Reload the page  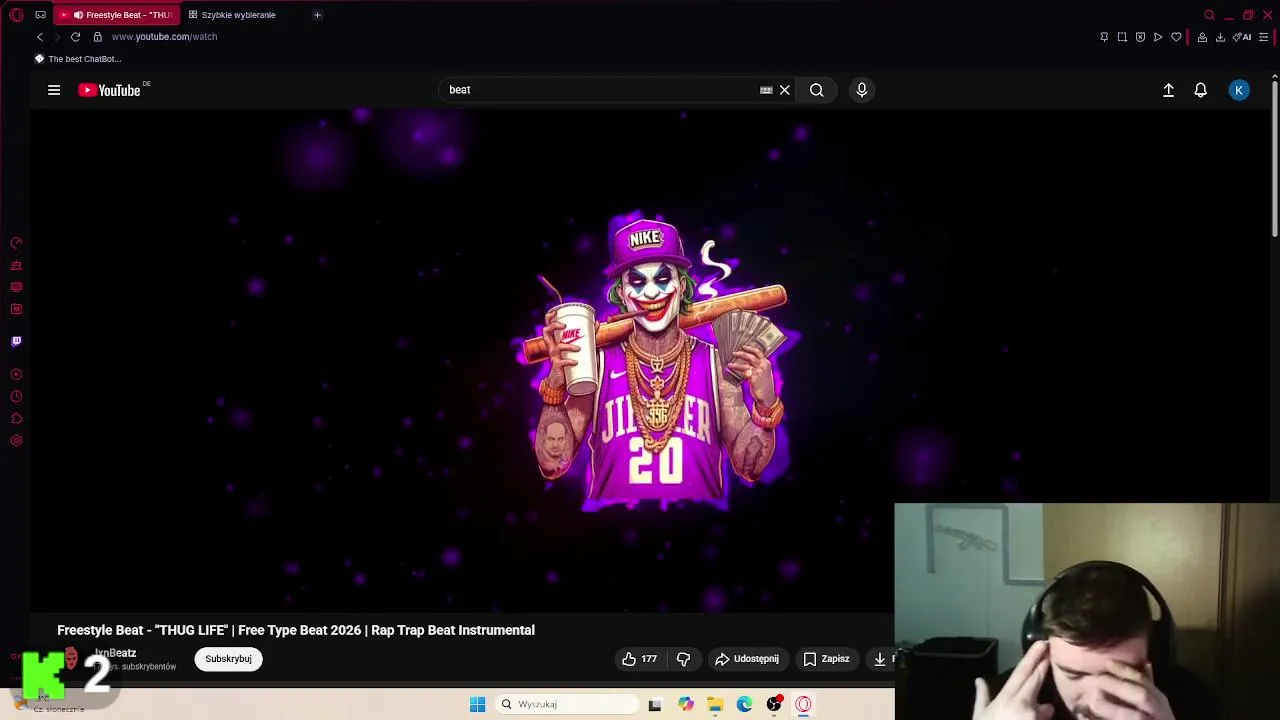point(75,37)
